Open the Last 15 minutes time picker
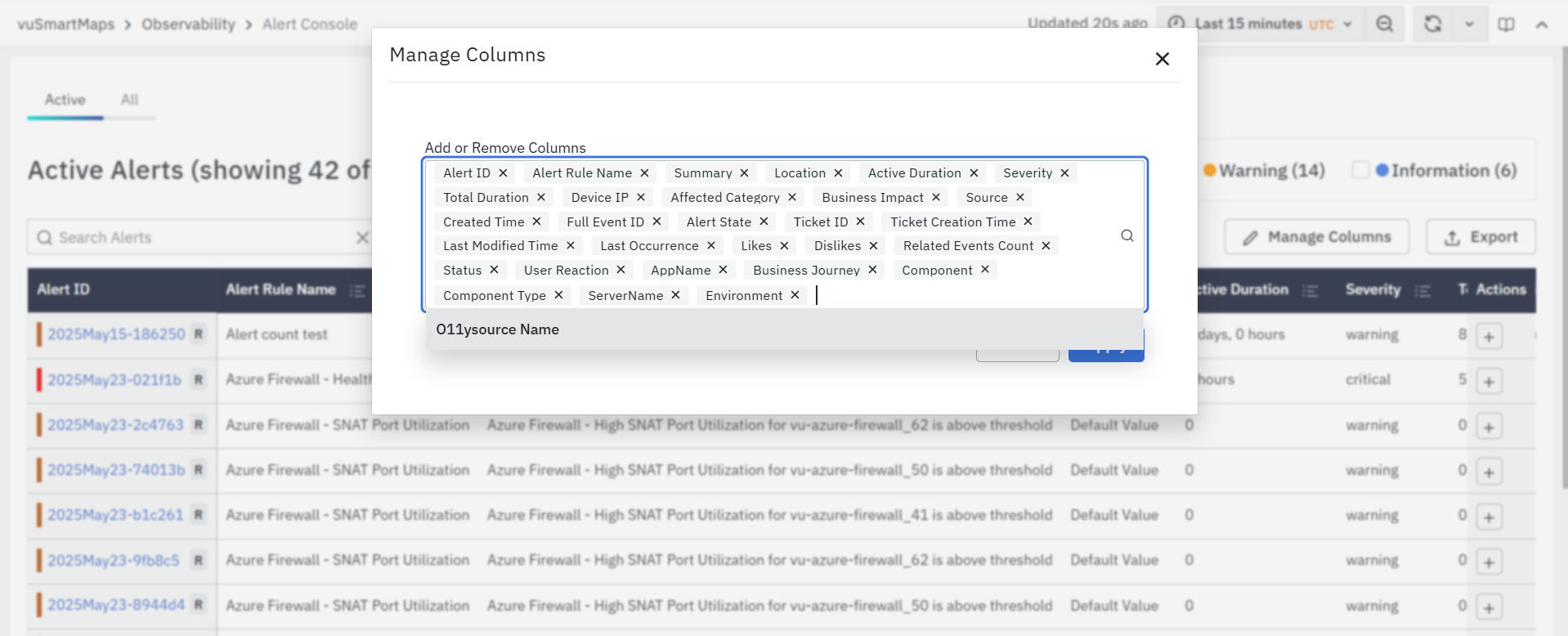The width and height of the screenshot is (1568, 636). (x=1260, y=24)
